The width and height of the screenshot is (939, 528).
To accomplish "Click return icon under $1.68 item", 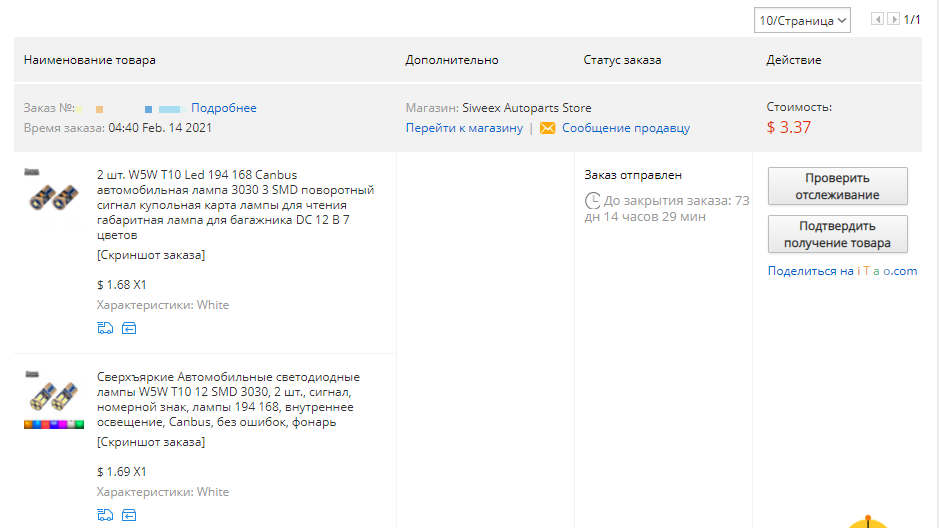I will click(129, 328).
